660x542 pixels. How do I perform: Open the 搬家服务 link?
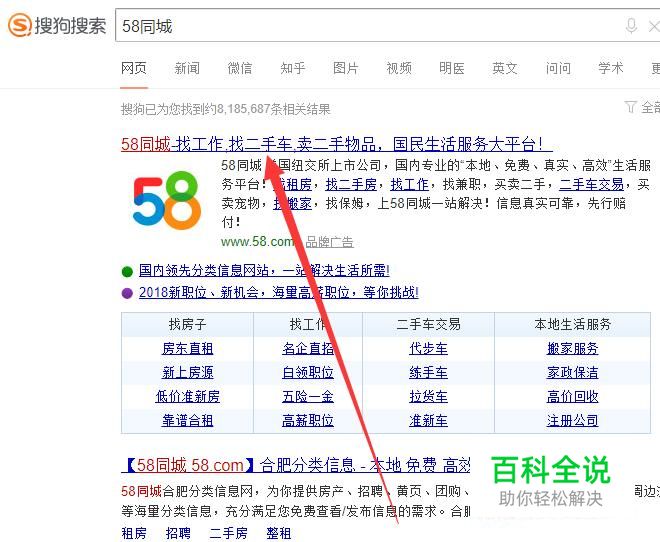click(x=572, y=348)
